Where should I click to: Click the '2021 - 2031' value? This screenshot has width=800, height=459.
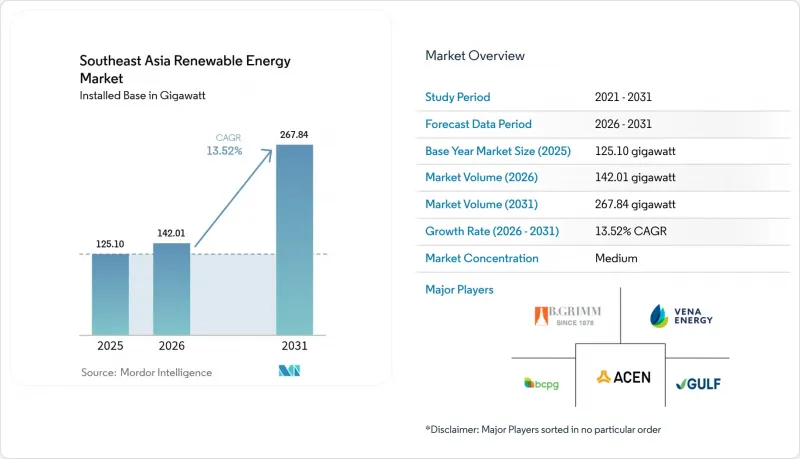[623, 97]
